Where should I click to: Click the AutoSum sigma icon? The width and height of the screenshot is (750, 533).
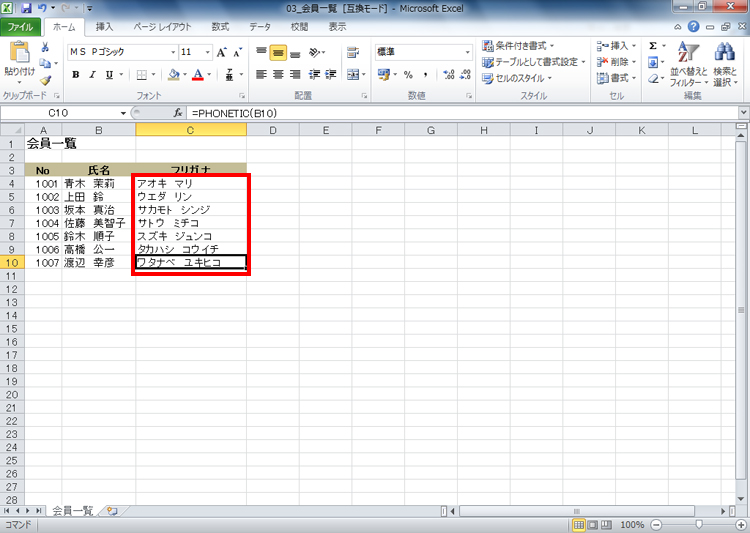tap(653, 46)
